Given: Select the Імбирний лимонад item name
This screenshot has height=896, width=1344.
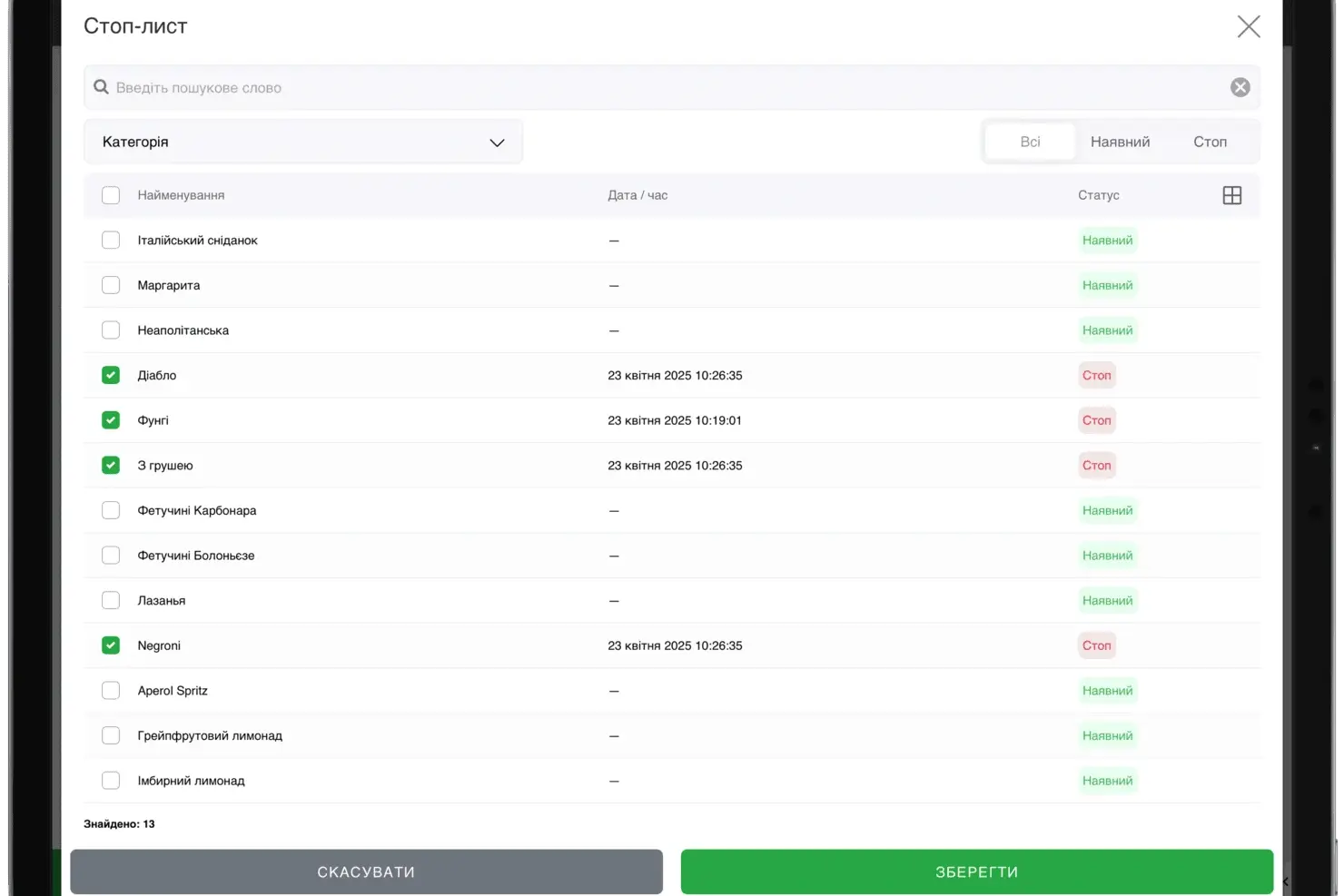Looking at the screenshot, I should tap(191, 781).
